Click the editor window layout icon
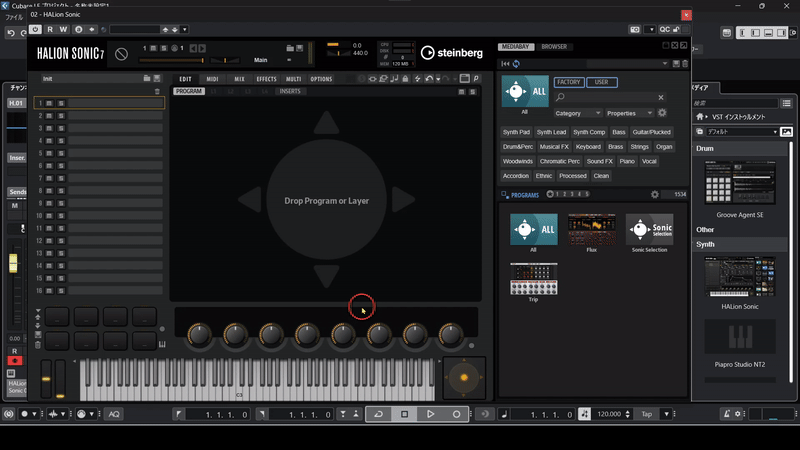The image size is (800, 450). click(464, 79)
